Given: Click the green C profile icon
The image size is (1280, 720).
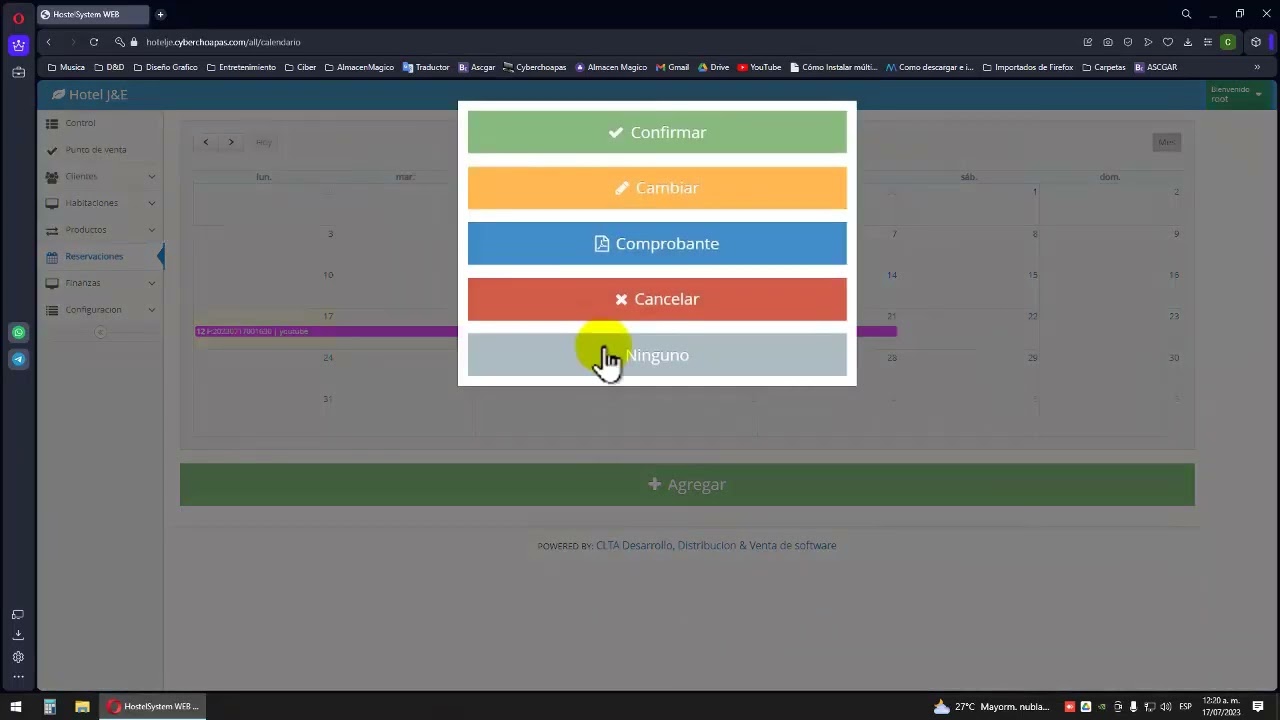Looking at the screenshot, I should (1228, 42).
